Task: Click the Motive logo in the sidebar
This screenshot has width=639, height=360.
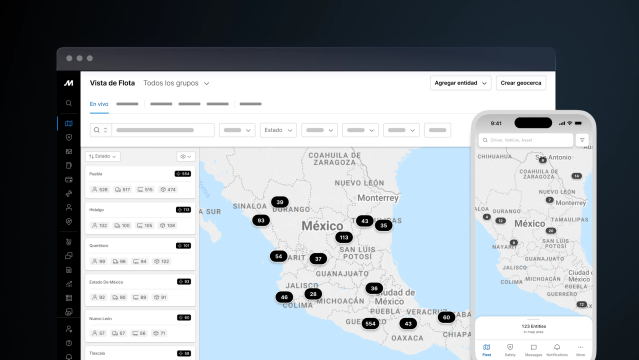Action: pyautogui.click(x=68, y=83)
